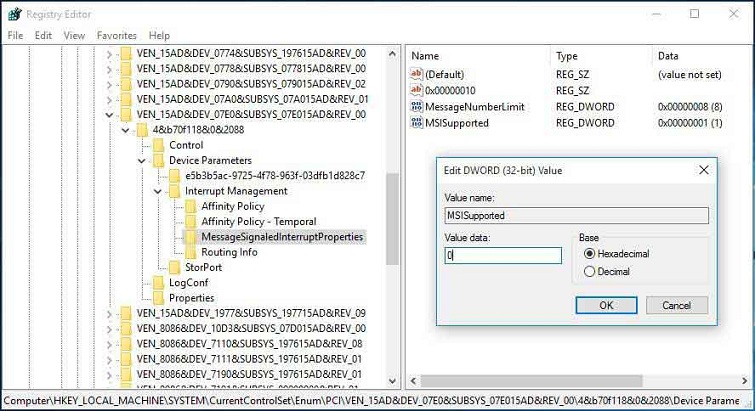The width and height of the screenshot is (755, 411).
Task: Click folder icon of VEN_15AD&DEV_0778 key
Action: 126,69
